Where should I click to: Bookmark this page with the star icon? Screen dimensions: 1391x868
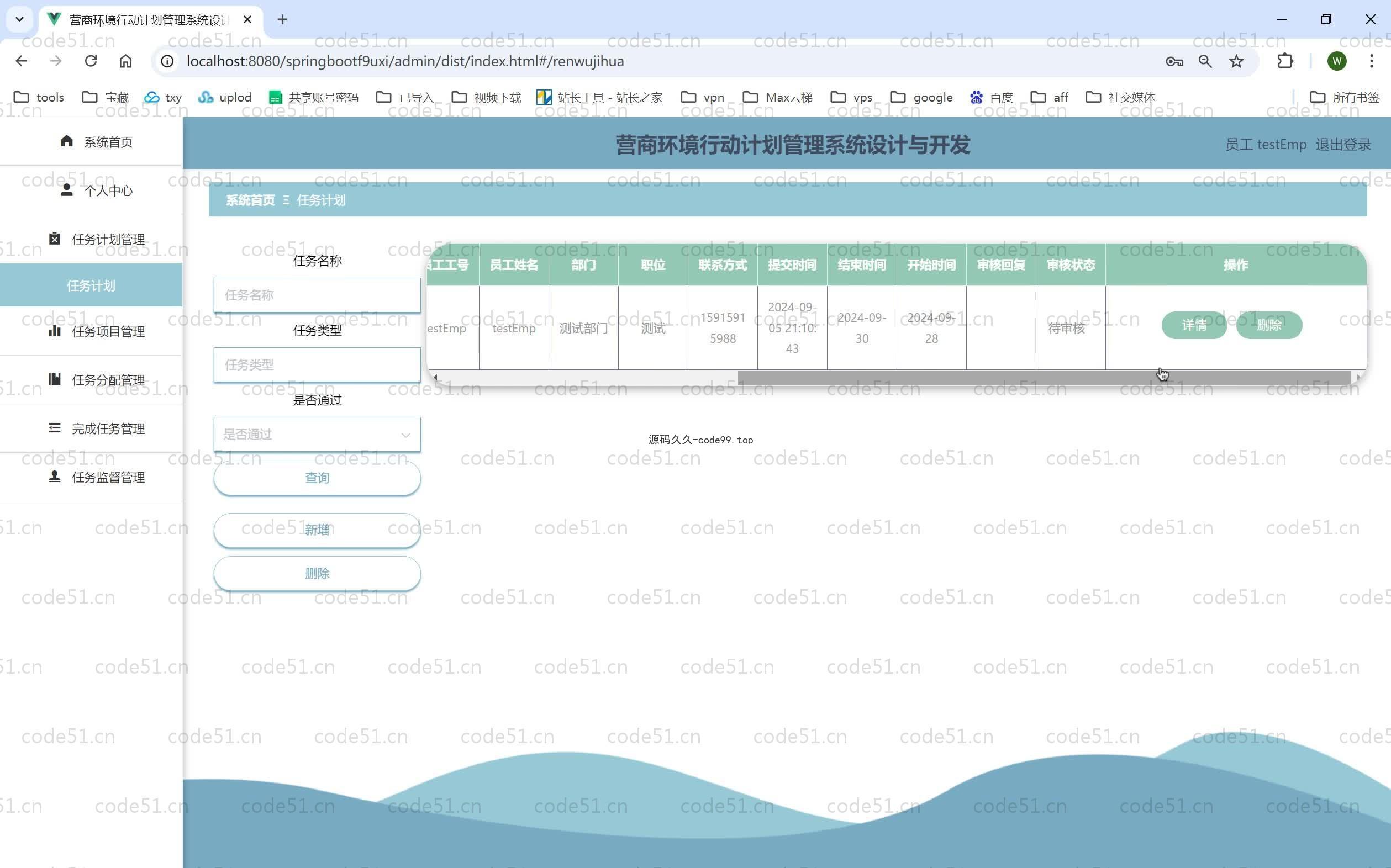pos(1236,61)
